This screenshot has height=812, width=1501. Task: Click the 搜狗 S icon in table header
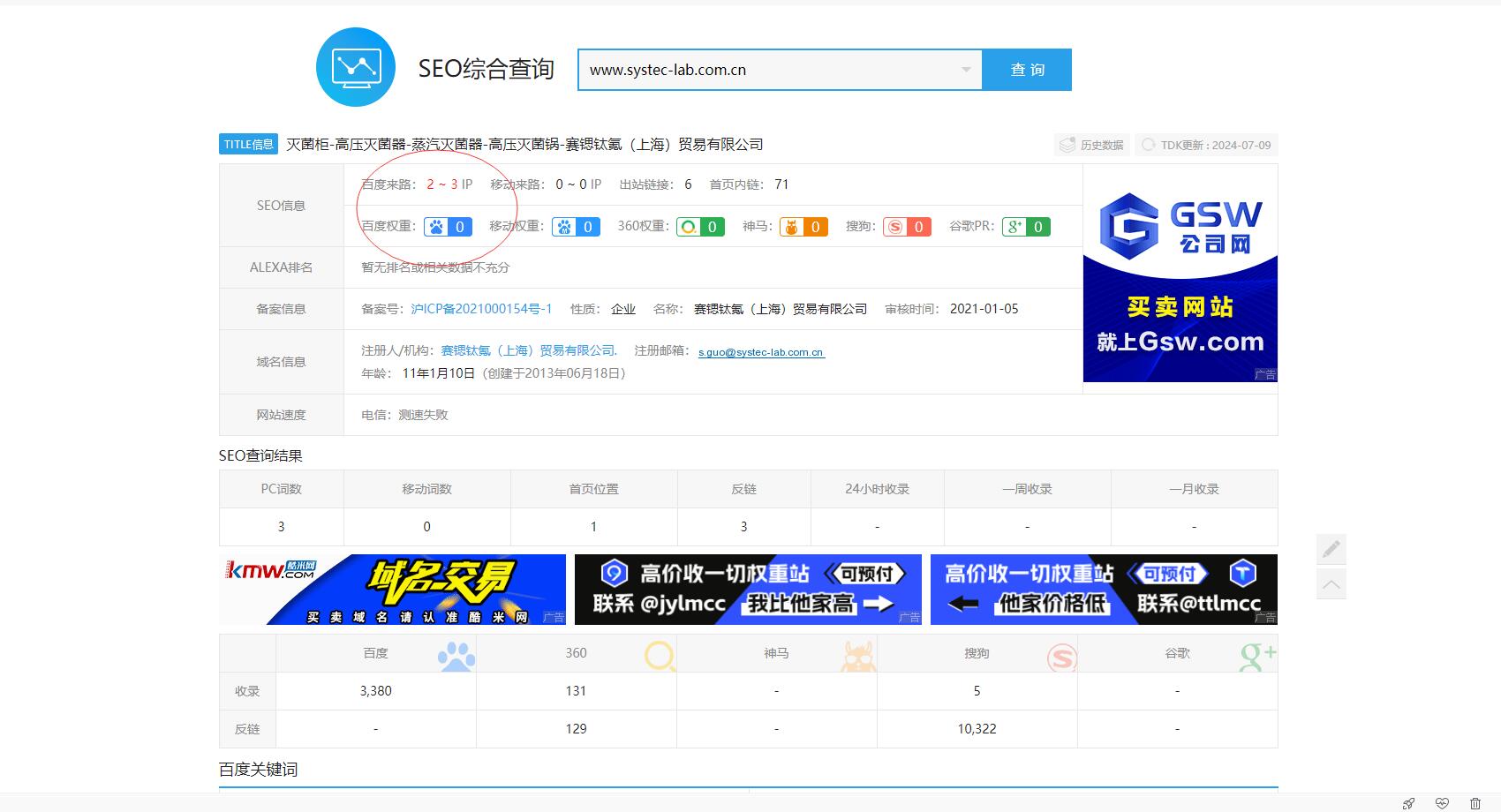pos(1062,658)
